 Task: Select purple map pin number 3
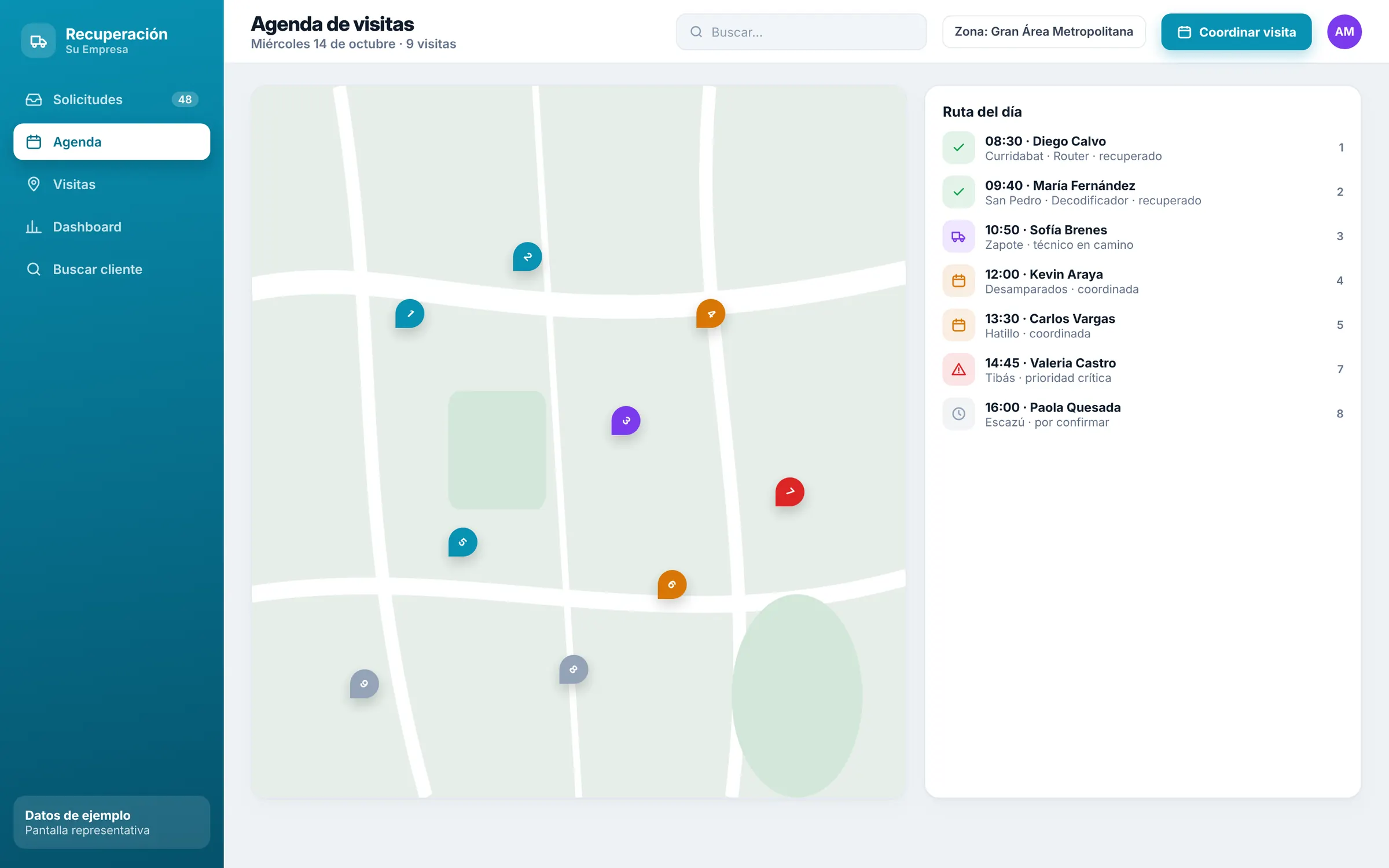(x=626, y=421)
